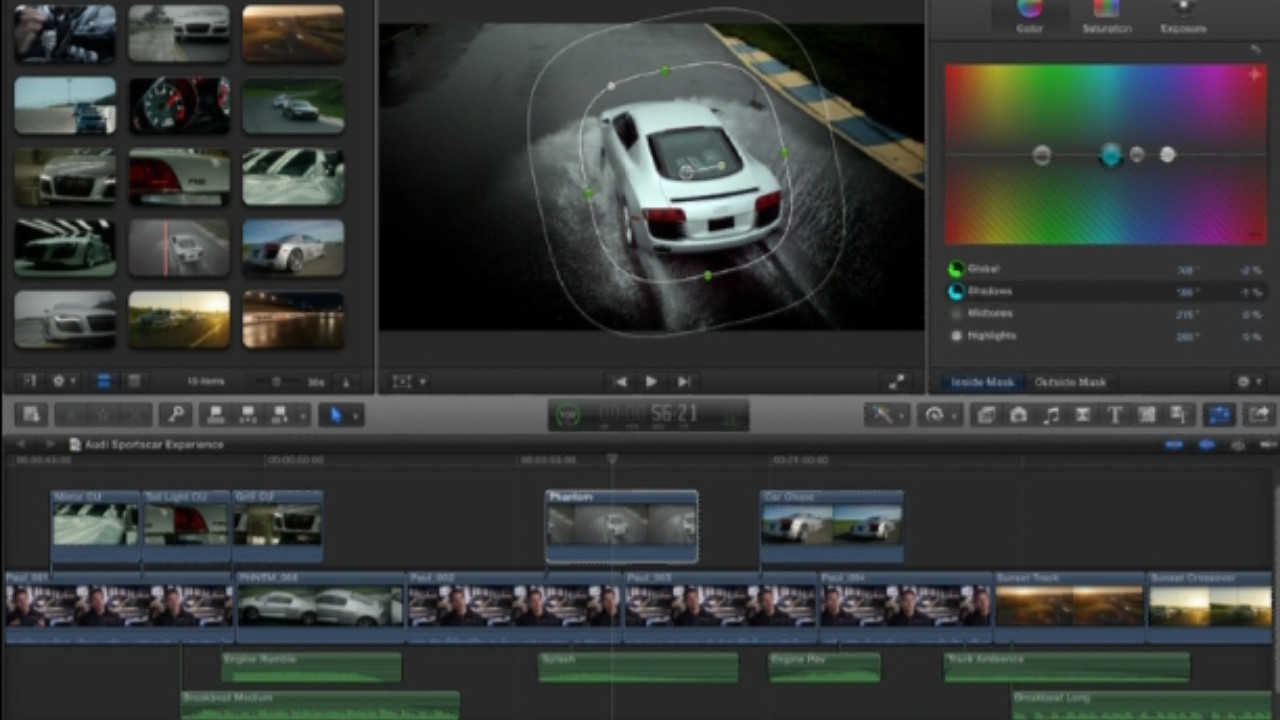Viewport: 1280px width, 720px height.
Task: Show the photos browser camera icon
Action: click(x=1018, y=414)
